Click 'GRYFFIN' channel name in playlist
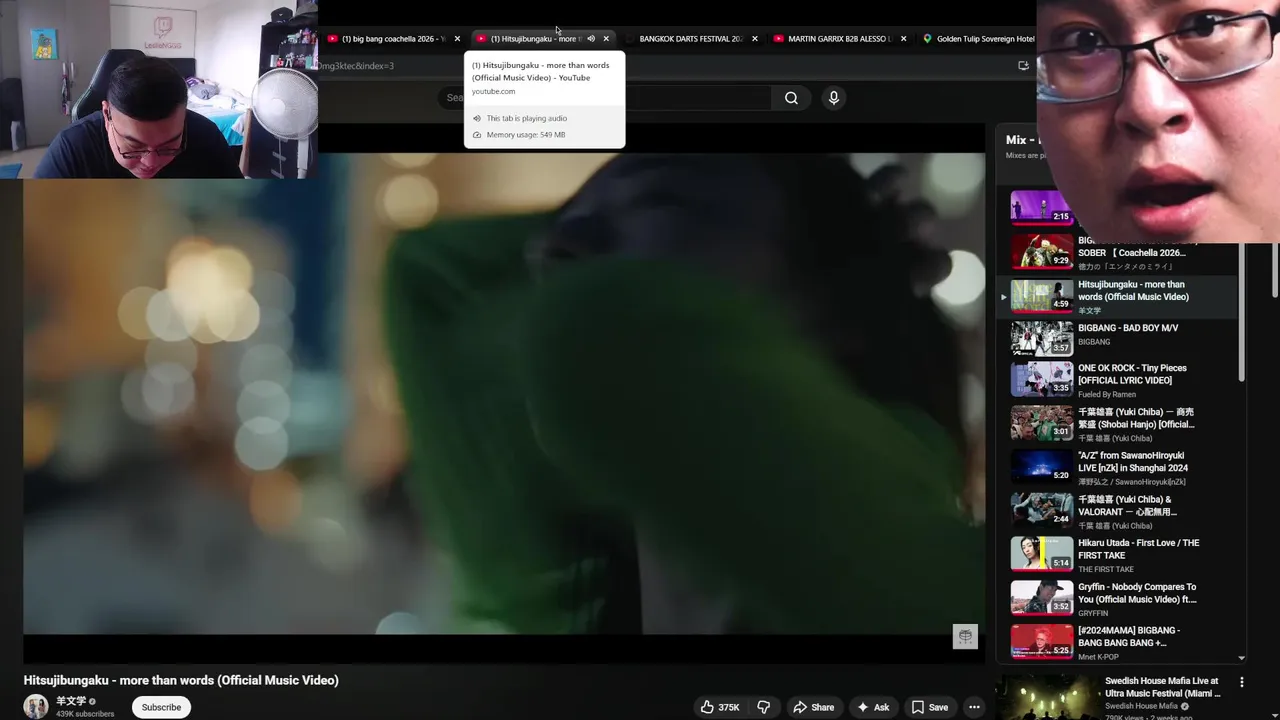Viewport: 1280px width, 720px height. pos(1093,613)
